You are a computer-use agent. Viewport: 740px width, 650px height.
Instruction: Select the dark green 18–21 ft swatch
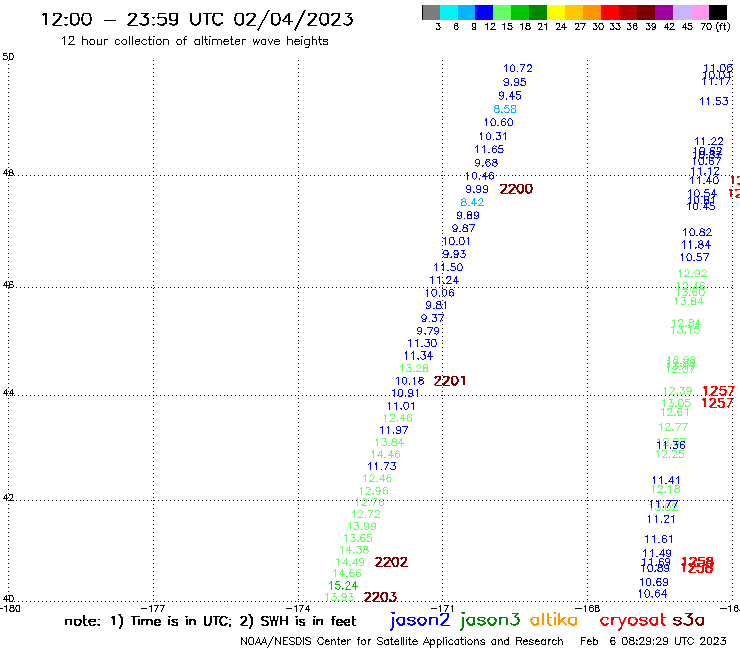(538, 12)
